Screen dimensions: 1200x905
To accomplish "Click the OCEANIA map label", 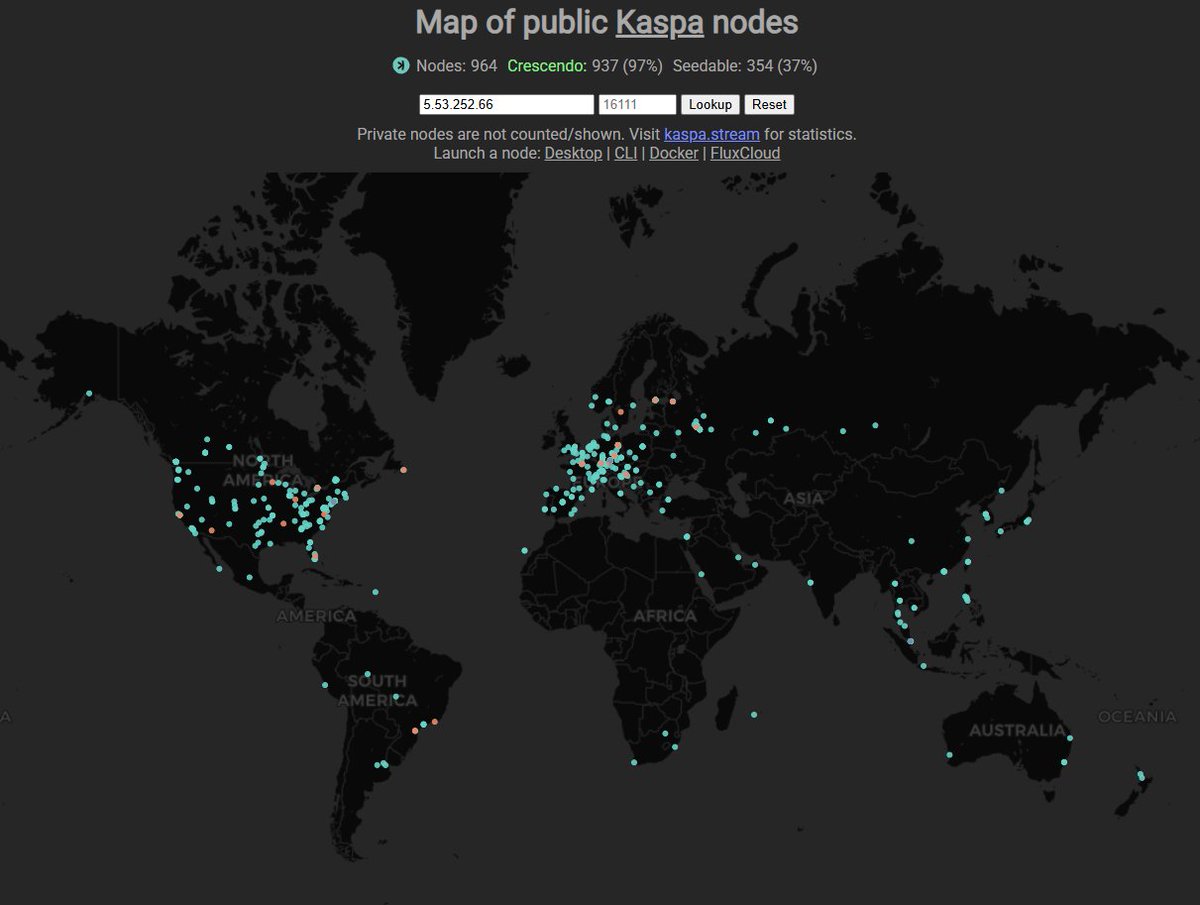I will click(x=1137, y=717).
